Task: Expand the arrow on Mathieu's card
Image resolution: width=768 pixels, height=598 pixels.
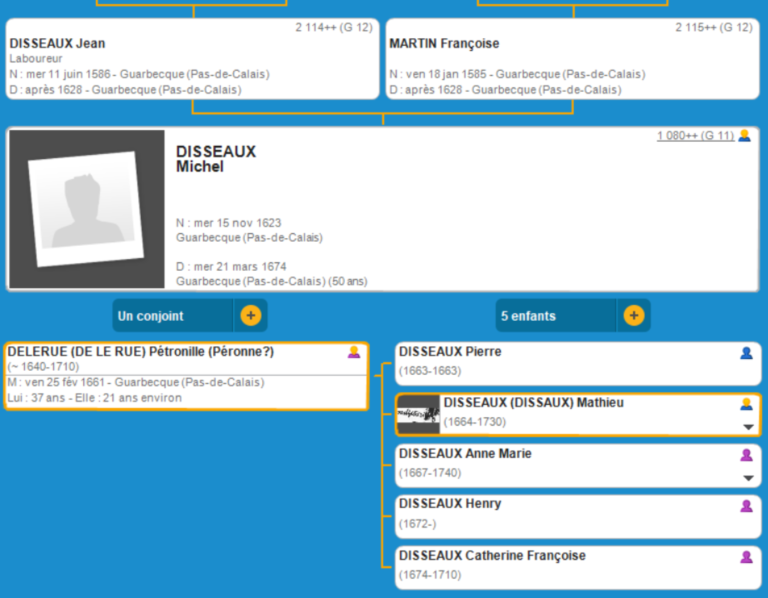Action: pos(747,427)
